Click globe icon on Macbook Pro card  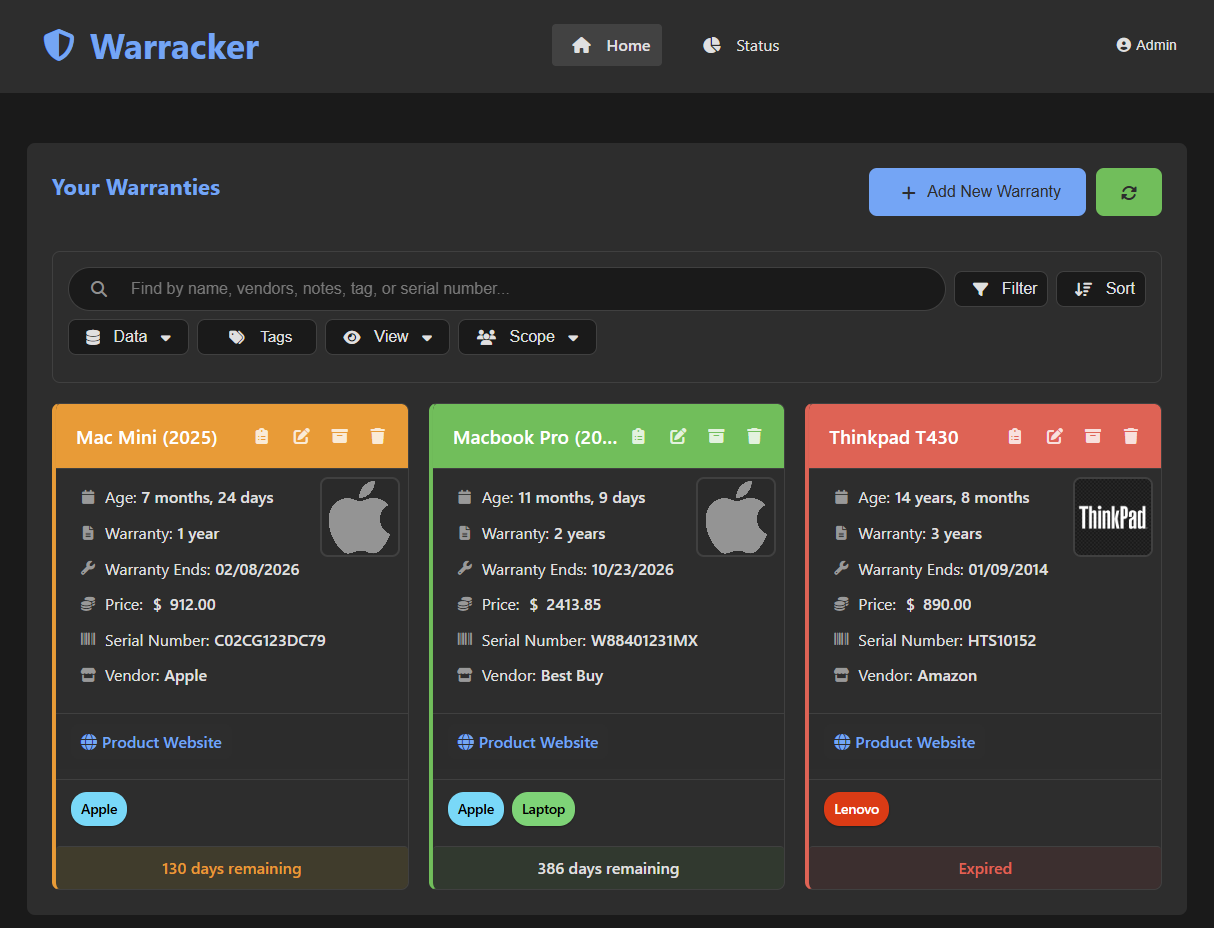466,742
